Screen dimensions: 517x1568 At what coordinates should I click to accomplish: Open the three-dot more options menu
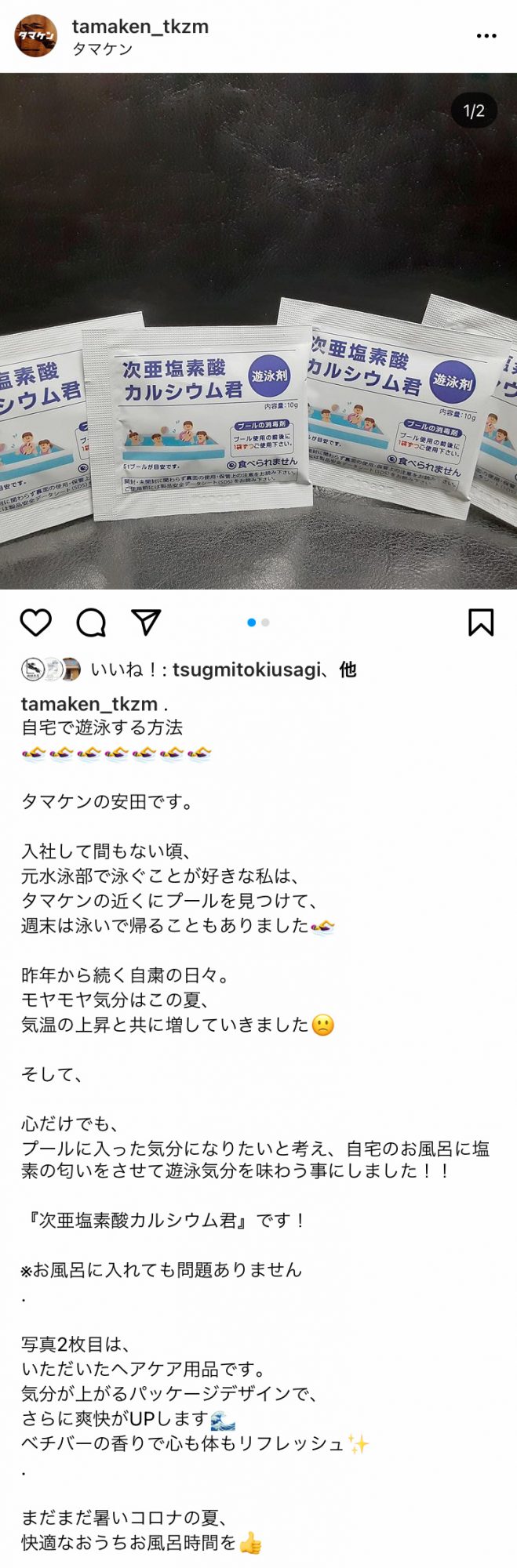click(x=486, y=36)
